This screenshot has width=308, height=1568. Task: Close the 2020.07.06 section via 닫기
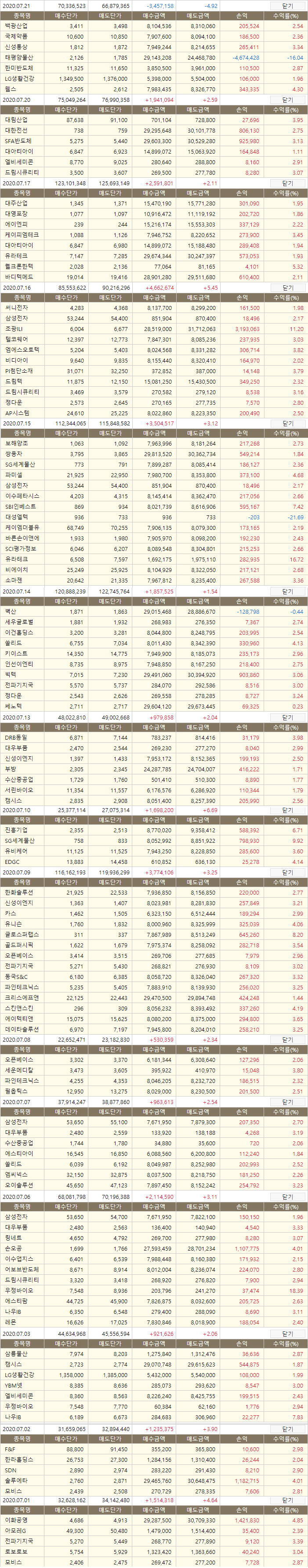(x=287, y=1197)
